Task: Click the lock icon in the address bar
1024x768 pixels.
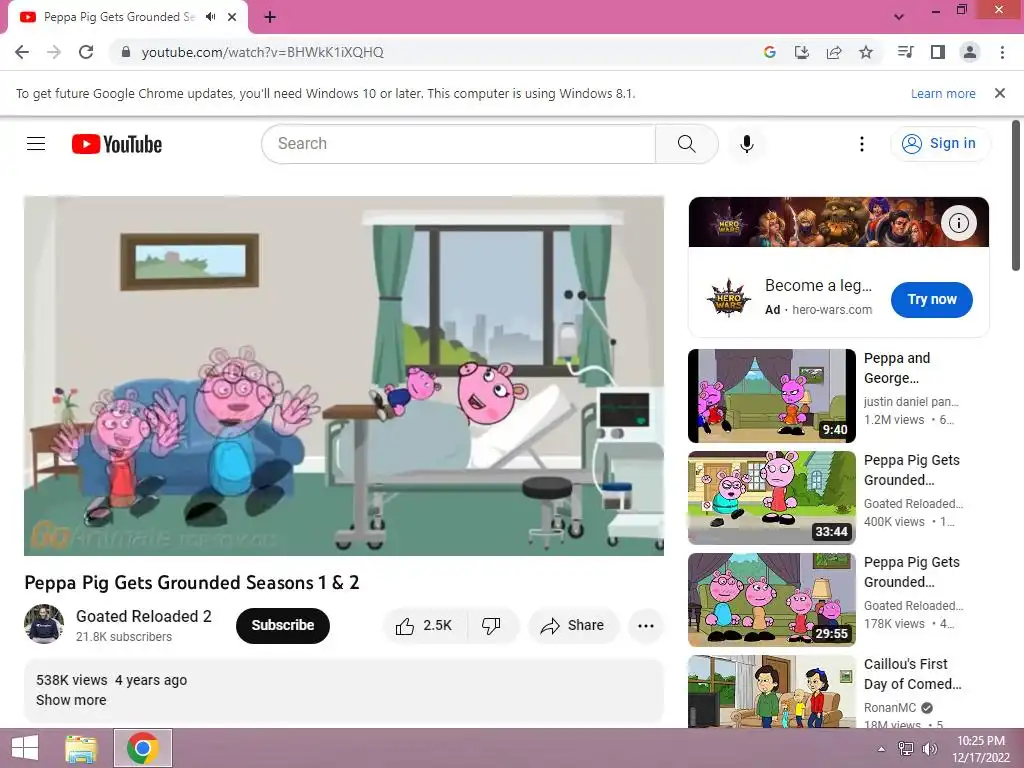Action: (127, 52)
